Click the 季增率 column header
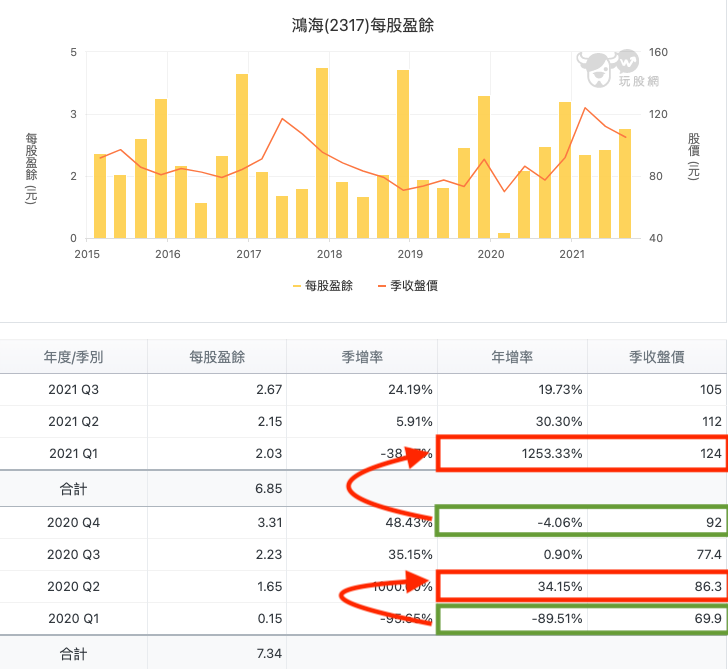 tap(362, 357)
